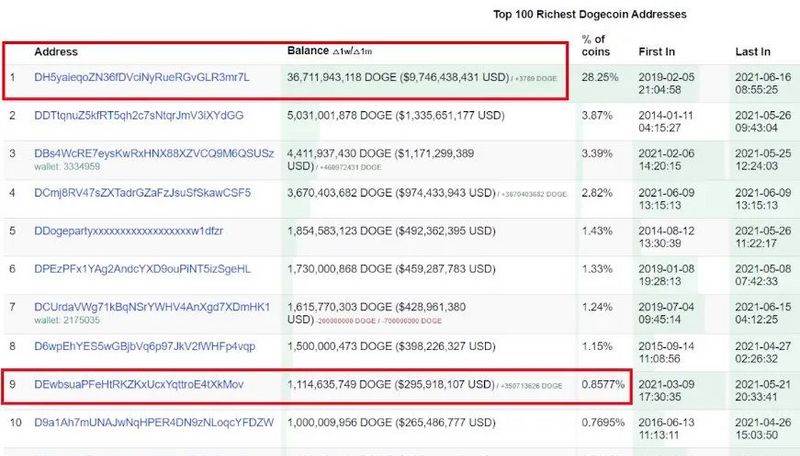Open address DBs4WcRE7eysKwRxHNX88XZVCQ9M6QSUSz
The height and width of the screenshot is (456, 800).
[154, 154]
